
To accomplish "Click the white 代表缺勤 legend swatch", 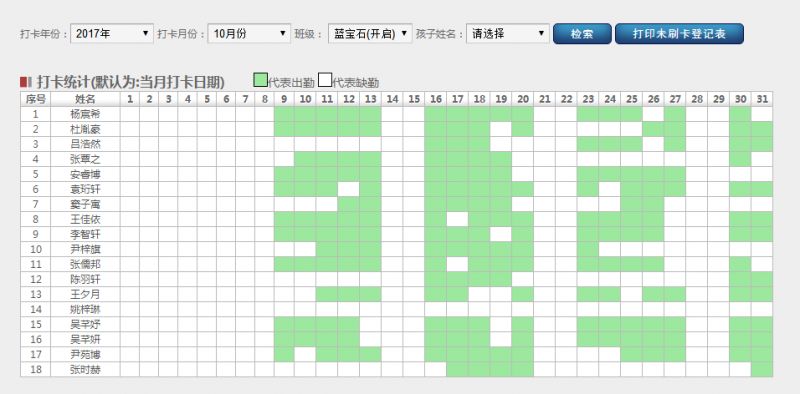I will pyautogui.click(x=325, y=80).
